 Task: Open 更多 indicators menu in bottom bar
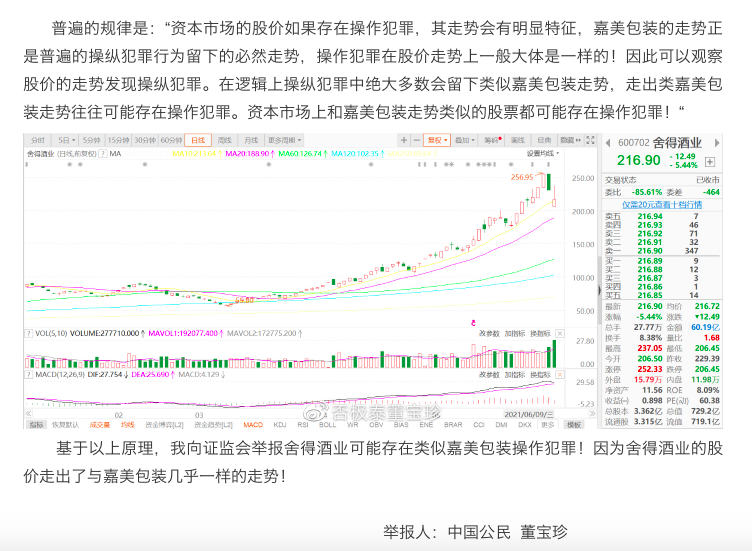tap(547, 425)
